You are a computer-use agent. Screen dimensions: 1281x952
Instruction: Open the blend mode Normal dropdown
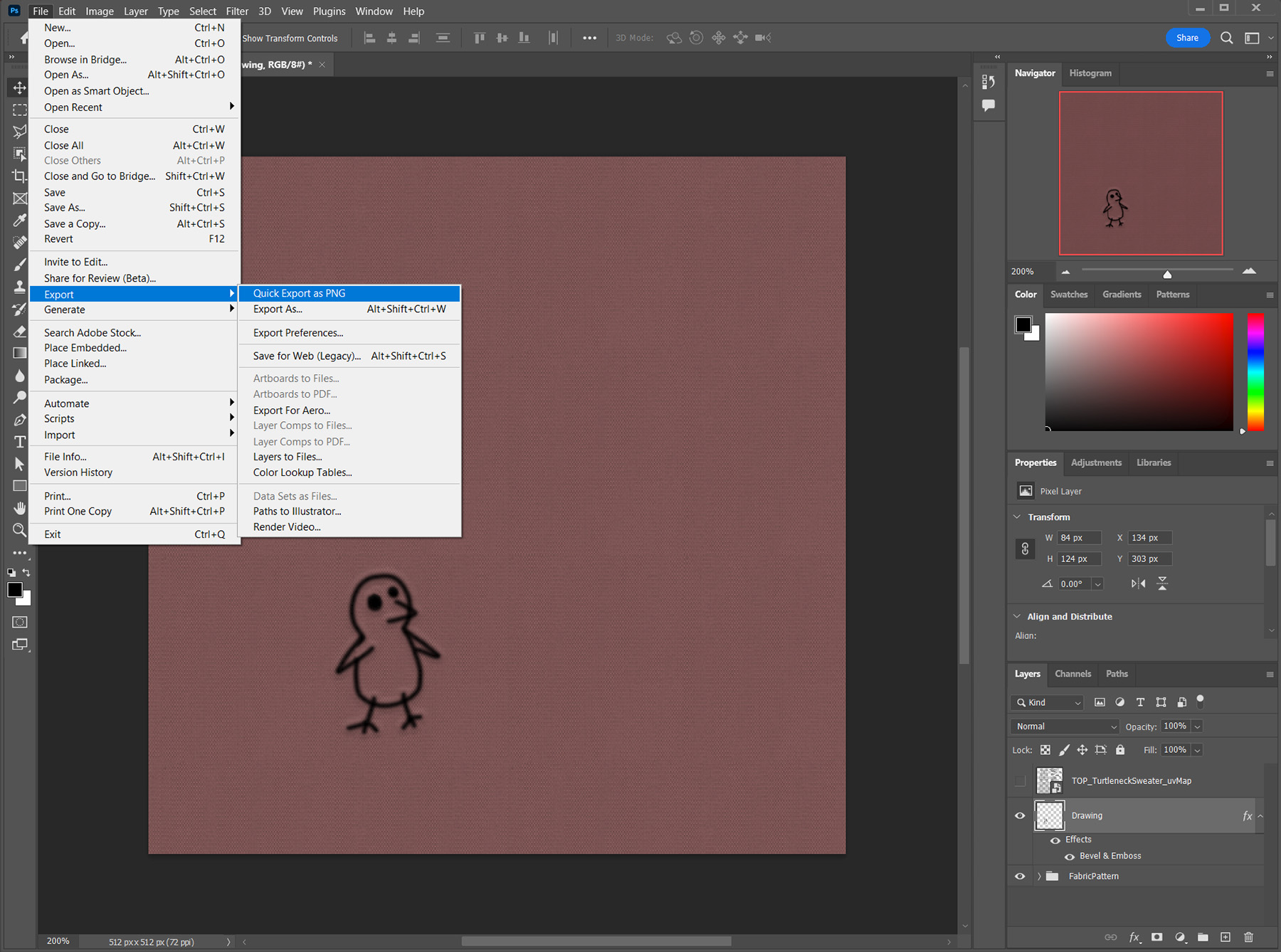pos(1065,726)
